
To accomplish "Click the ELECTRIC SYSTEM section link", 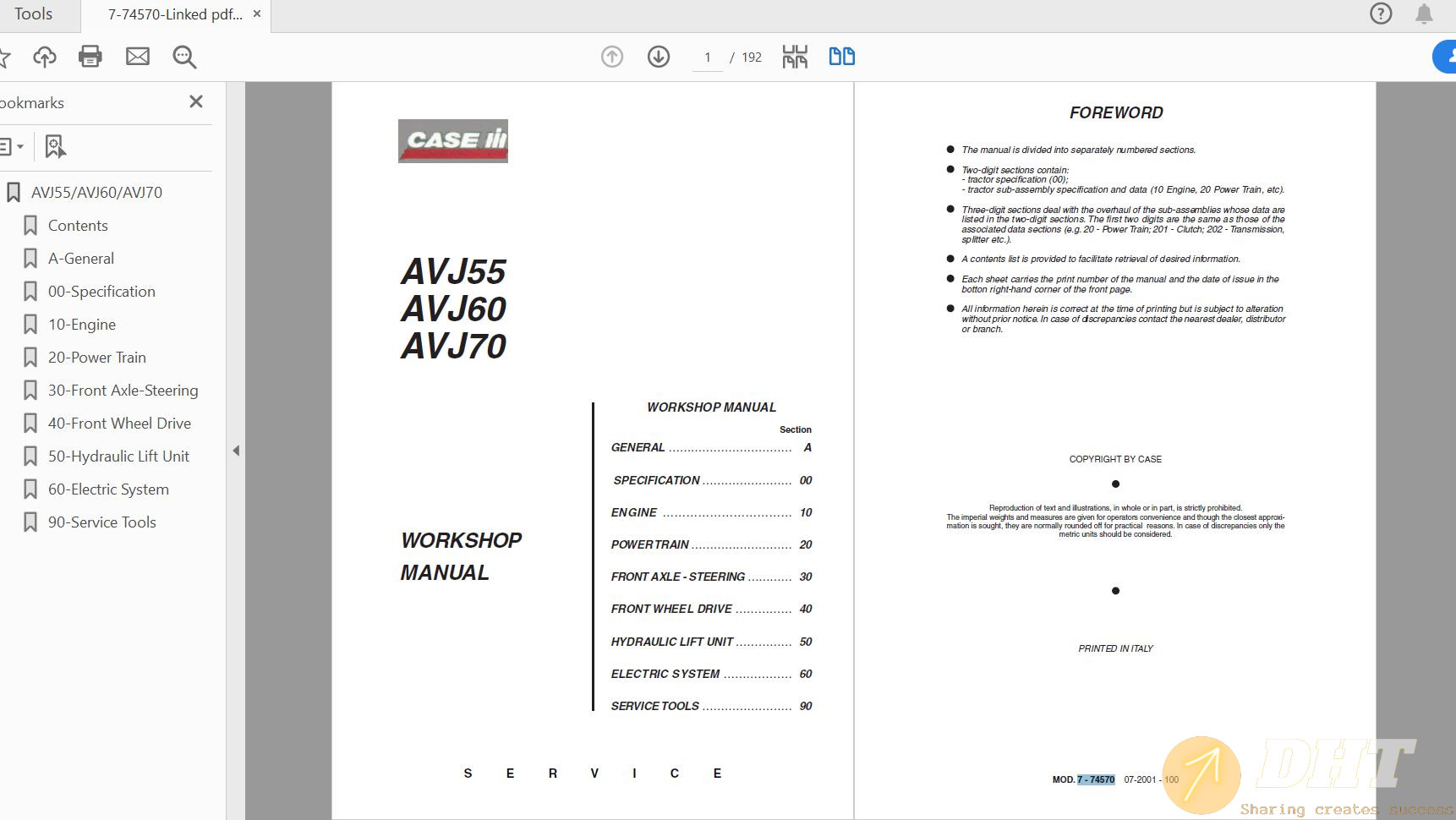I will click(711, 674).
